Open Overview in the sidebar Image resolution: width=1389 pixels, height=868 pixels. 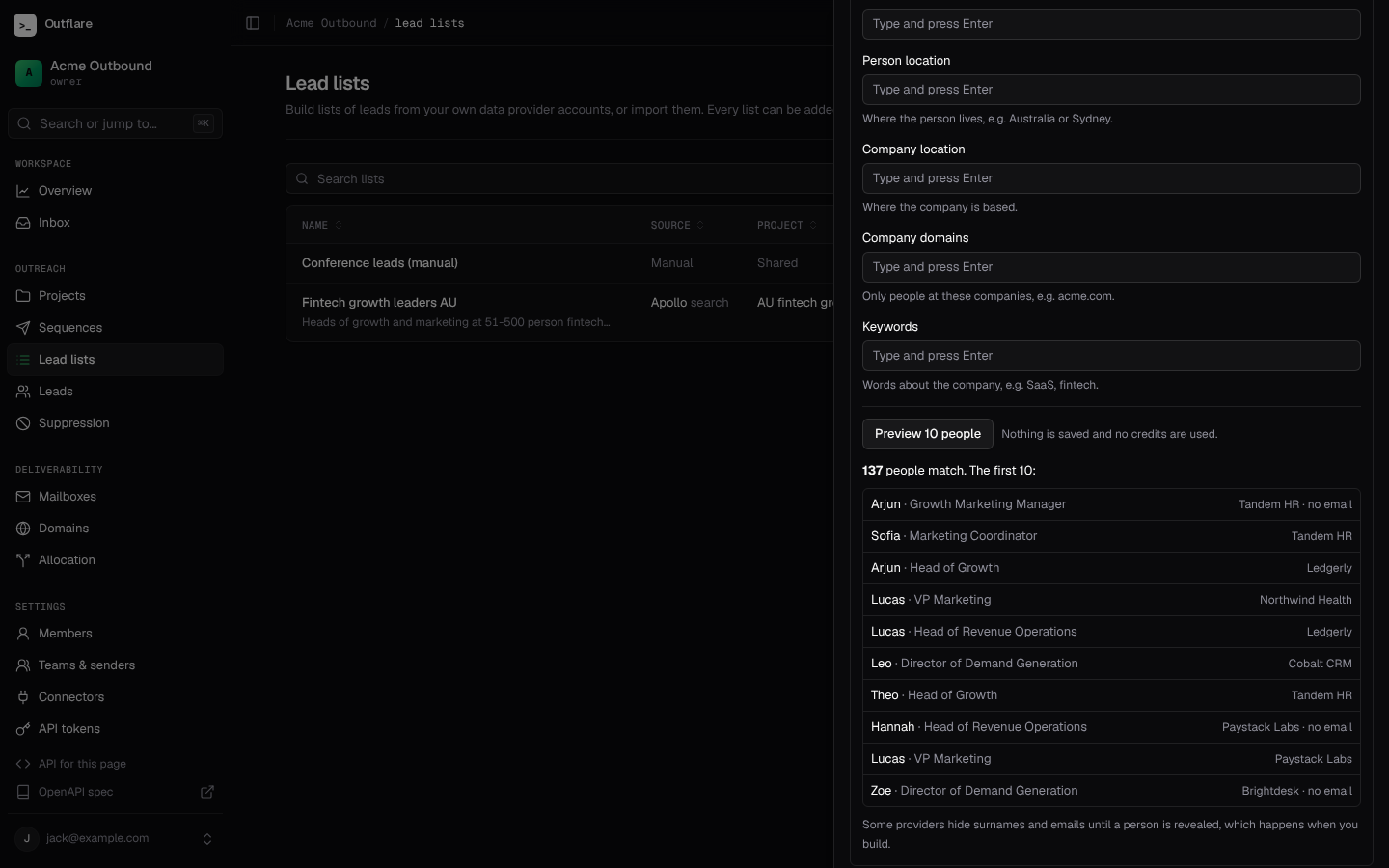coord(116,191)
